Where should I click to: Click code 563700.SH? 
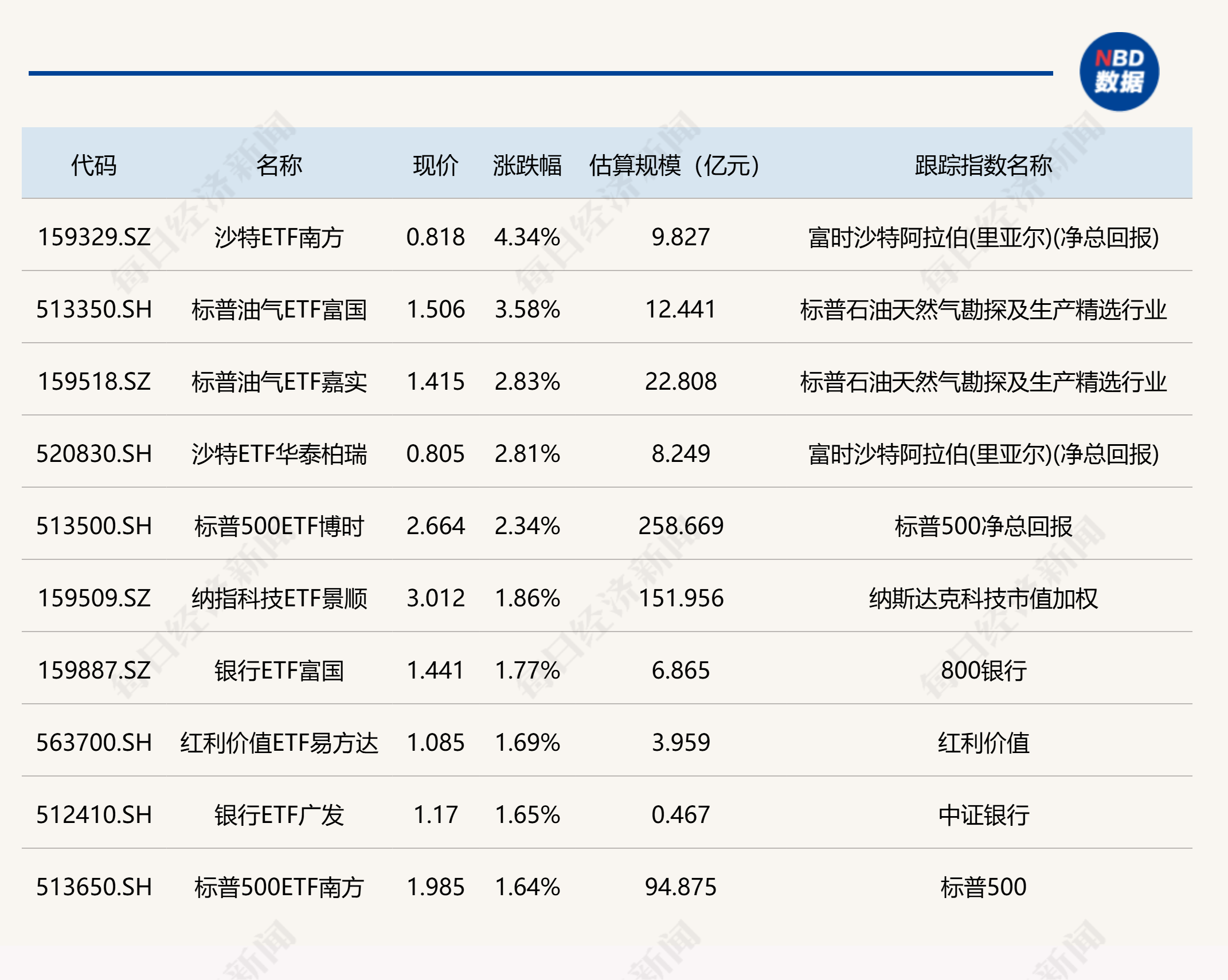click(x=94, y=743)
